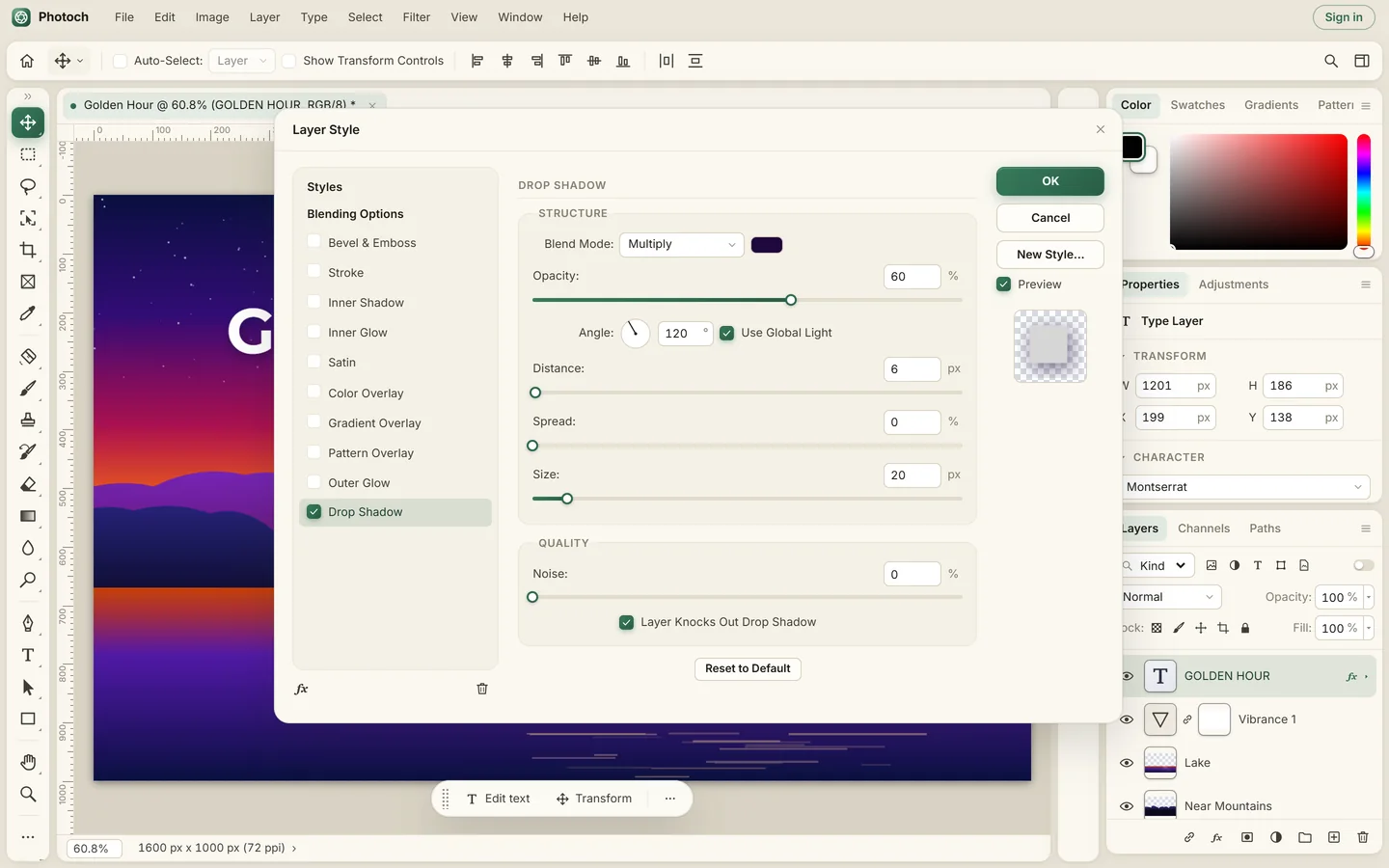Select the Eyedropper tool
Image resolution: width=1389 pixels, height=868 pixels.
[28, 313]
